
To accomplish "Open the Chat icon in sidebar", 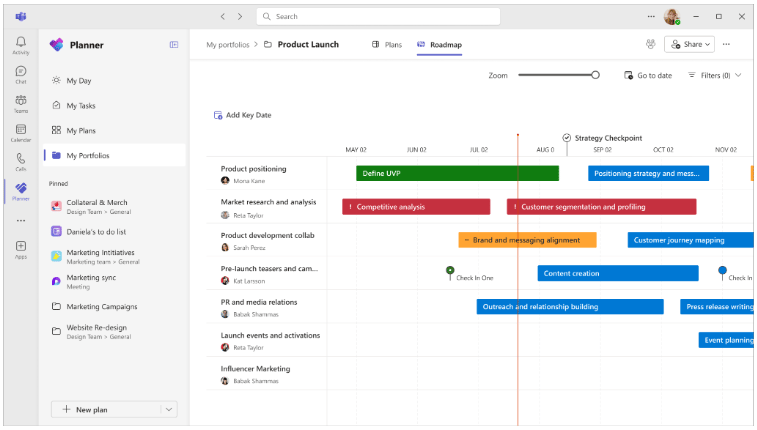I will [x=21, y=71].
